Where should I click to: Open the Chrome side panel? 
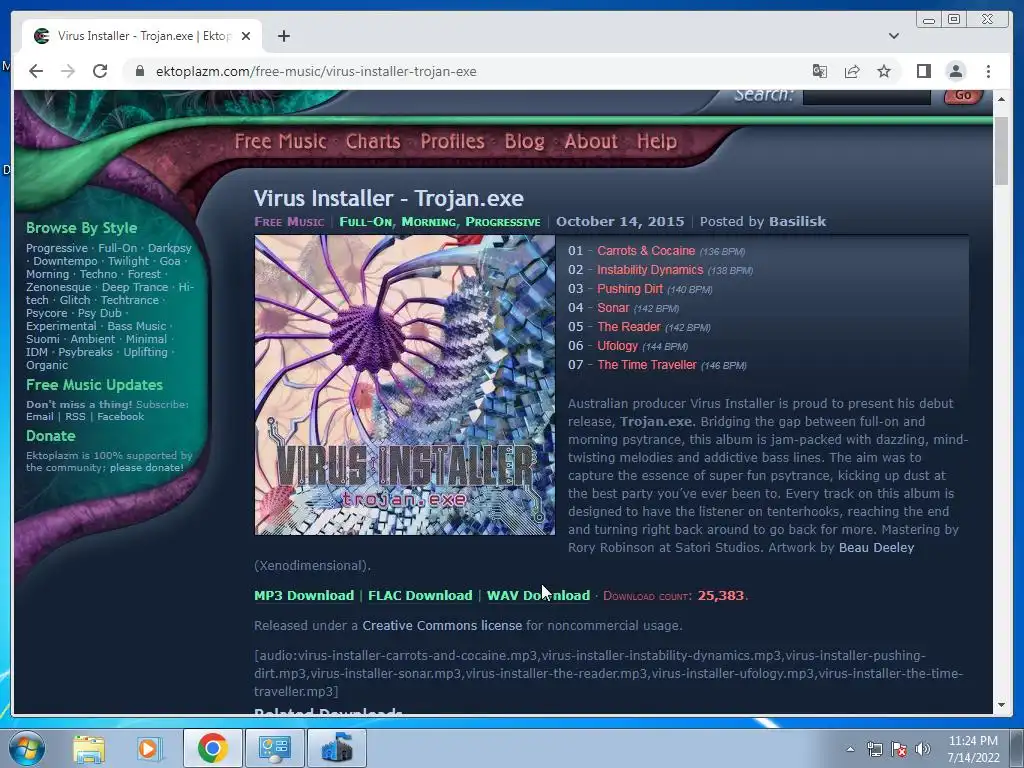(923, 71)
